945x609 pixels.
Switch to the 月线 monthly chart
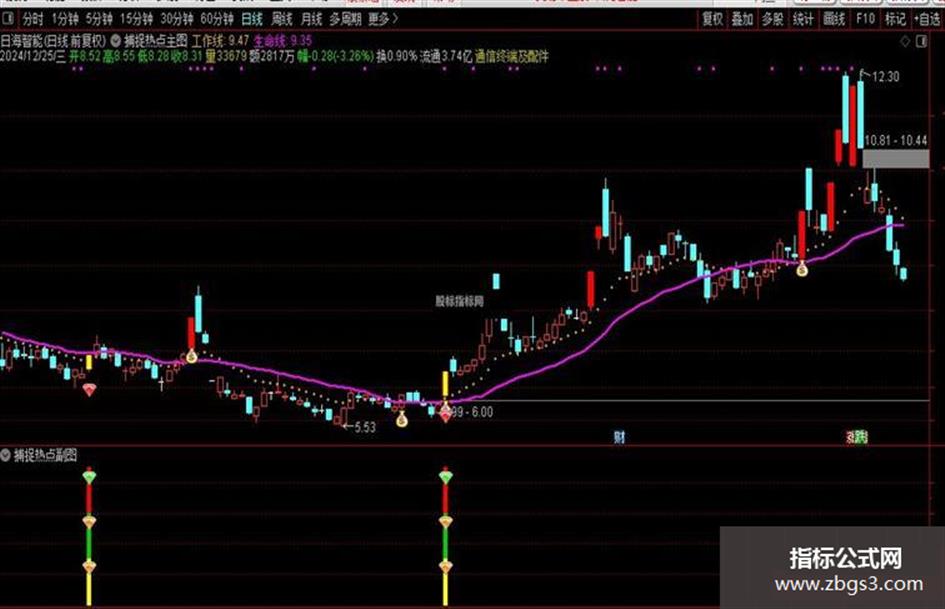[x=311, y=19]
